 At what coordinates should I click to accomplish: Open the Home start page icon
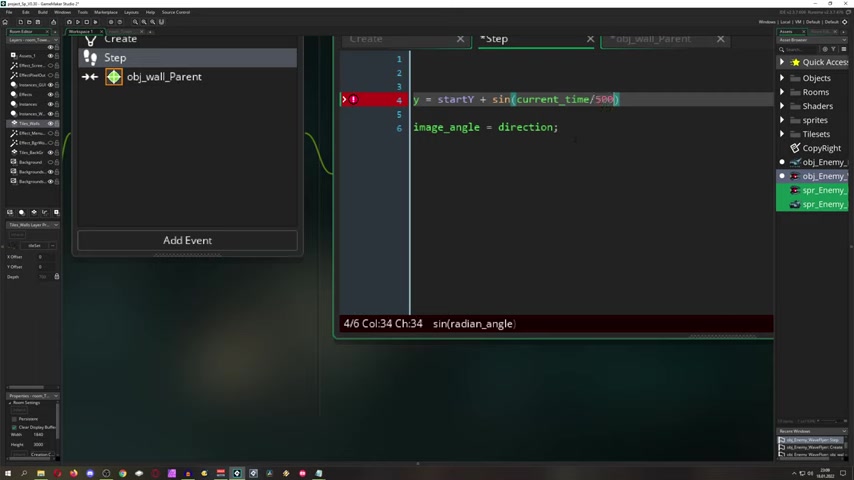click(5, 22)
